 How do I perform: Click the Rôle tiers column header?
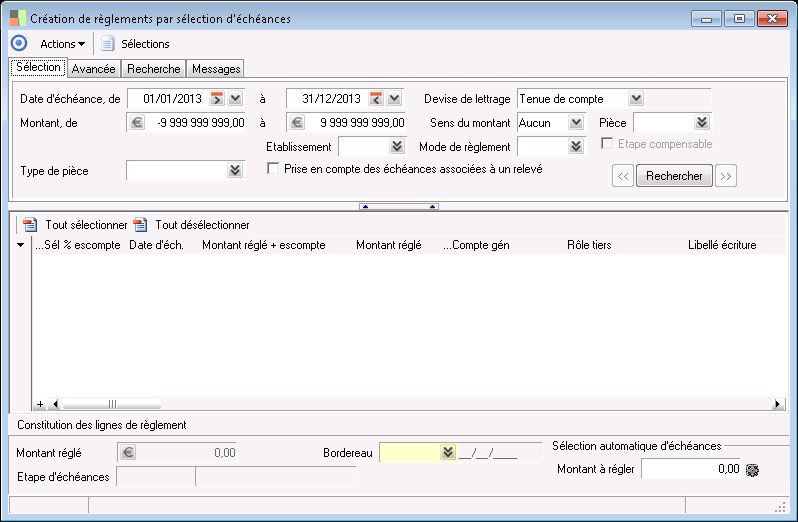[589, 245]
